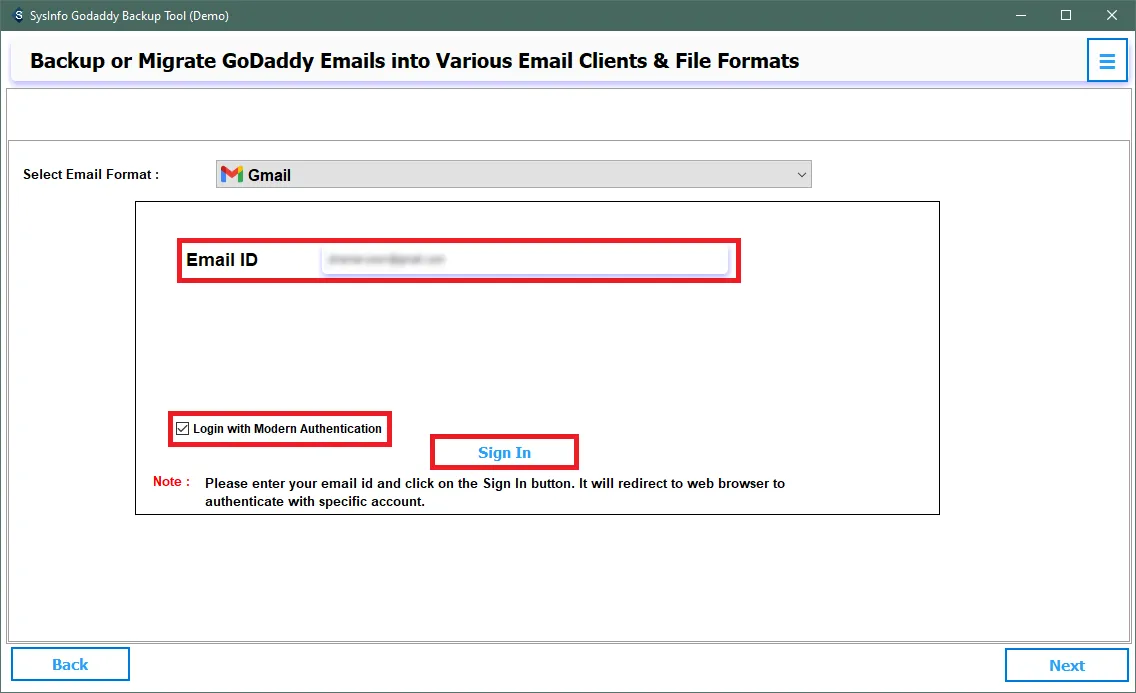The width and height of the screenshot is (1136, 693).
Task: Proceed using the Next button
Action: (x=1066, y=665)
